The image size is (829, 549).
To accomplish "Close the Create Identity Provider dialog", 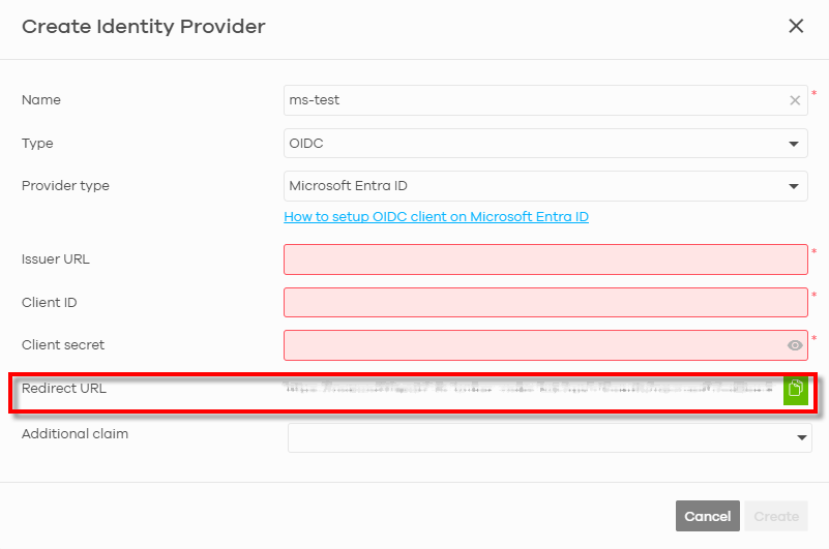I will [796, 26].
